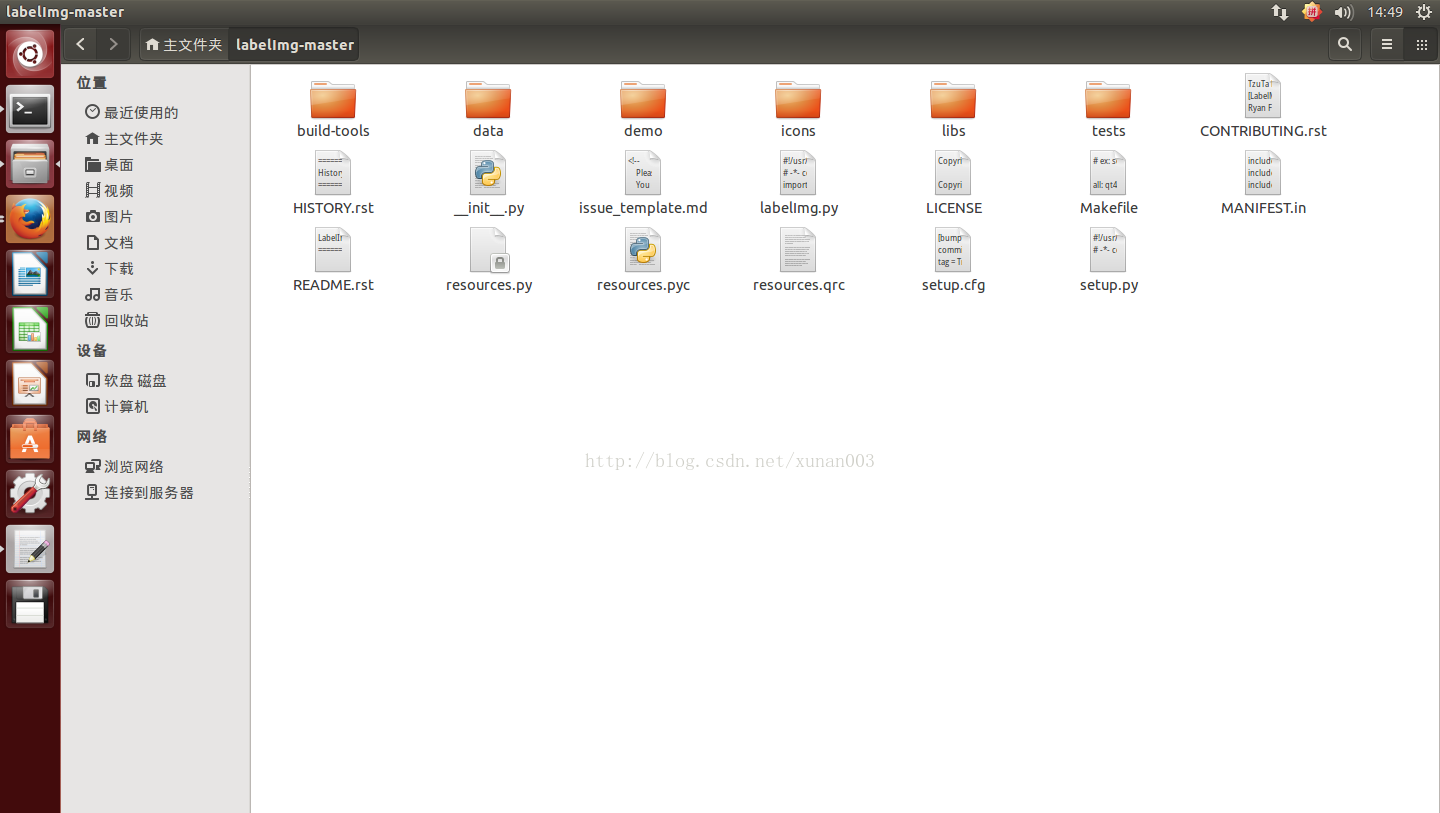Launch Firefox from the dock
Screen dimensions: 1440x813
pos(30,219)
